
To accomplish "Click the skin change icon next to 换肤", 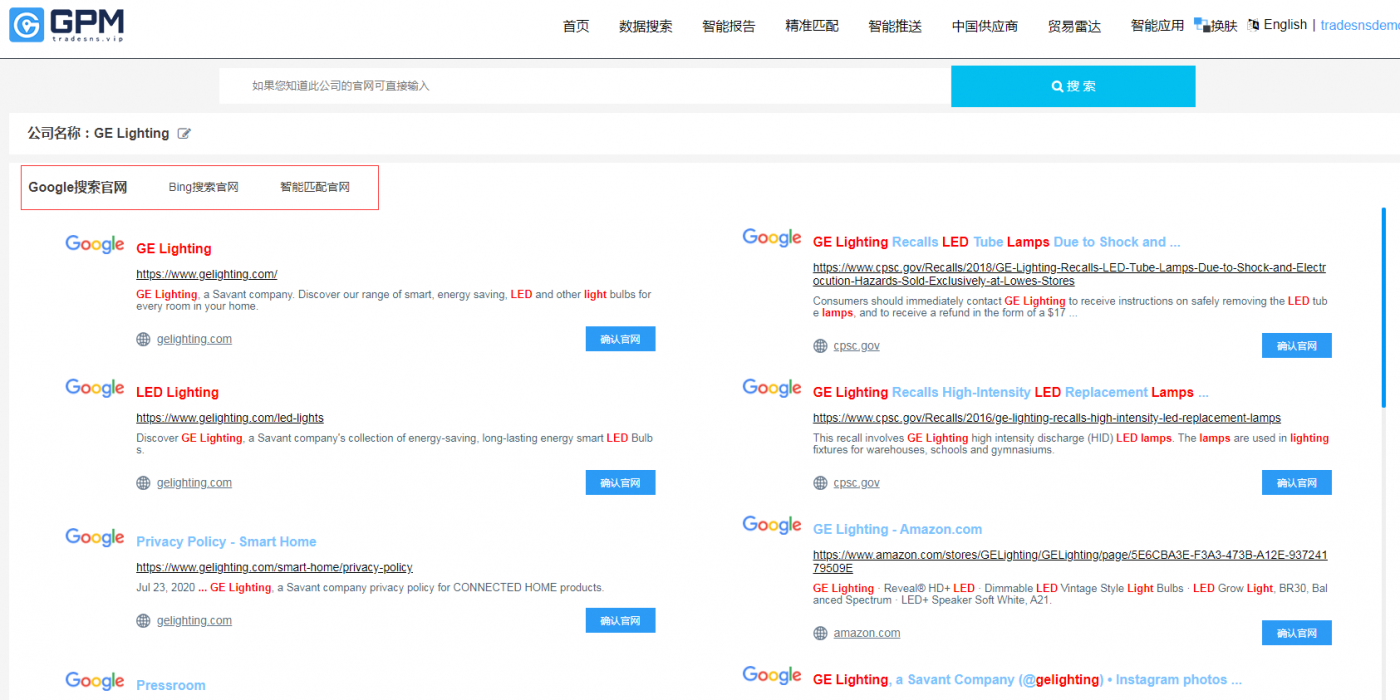I will point(1202,24).
